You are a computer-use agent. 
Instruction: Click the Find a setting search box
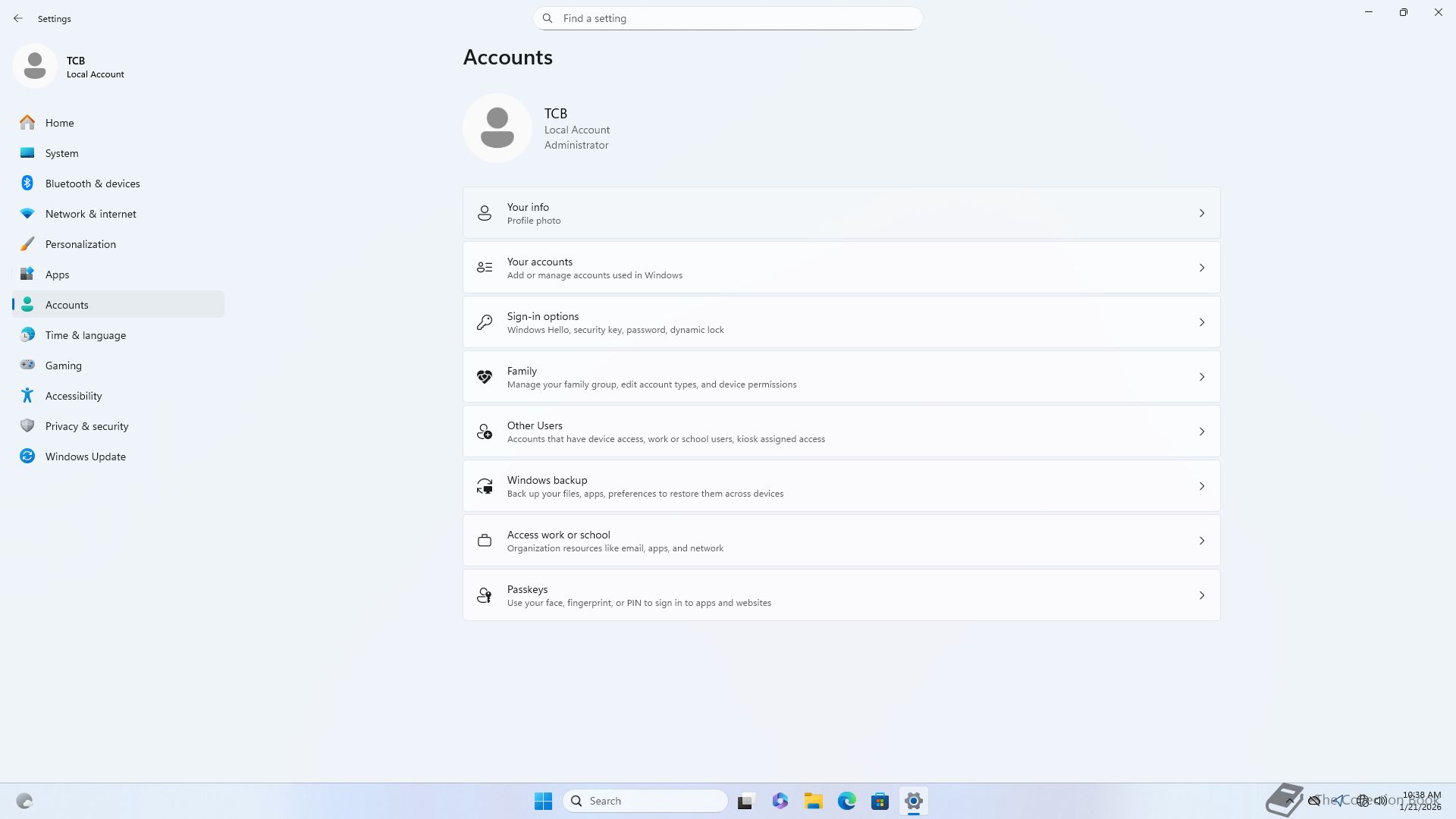(x=728, y=18)
